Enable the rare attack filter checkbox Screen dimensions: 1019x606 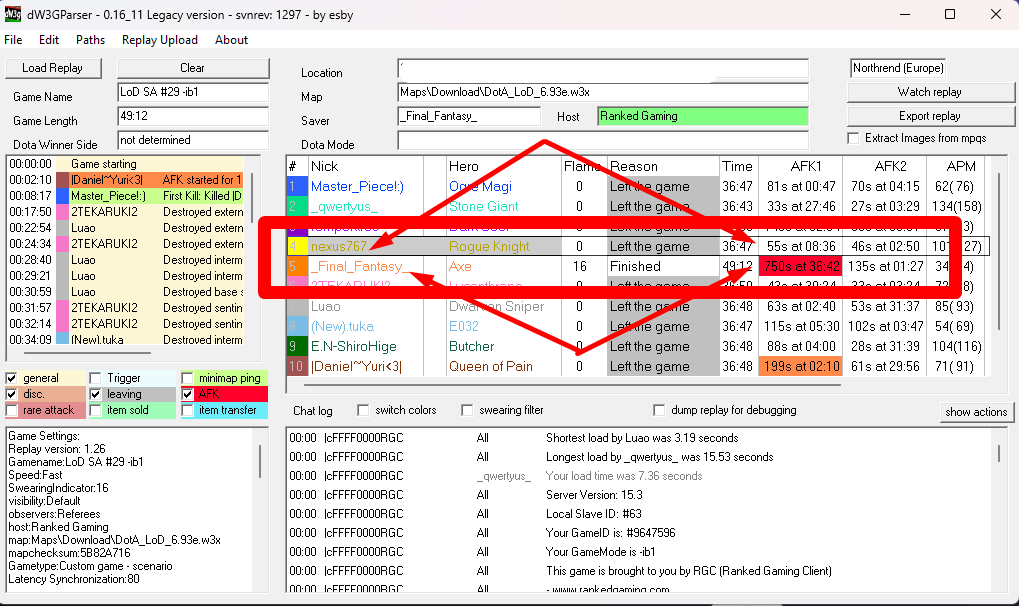(x=11, y=410)
